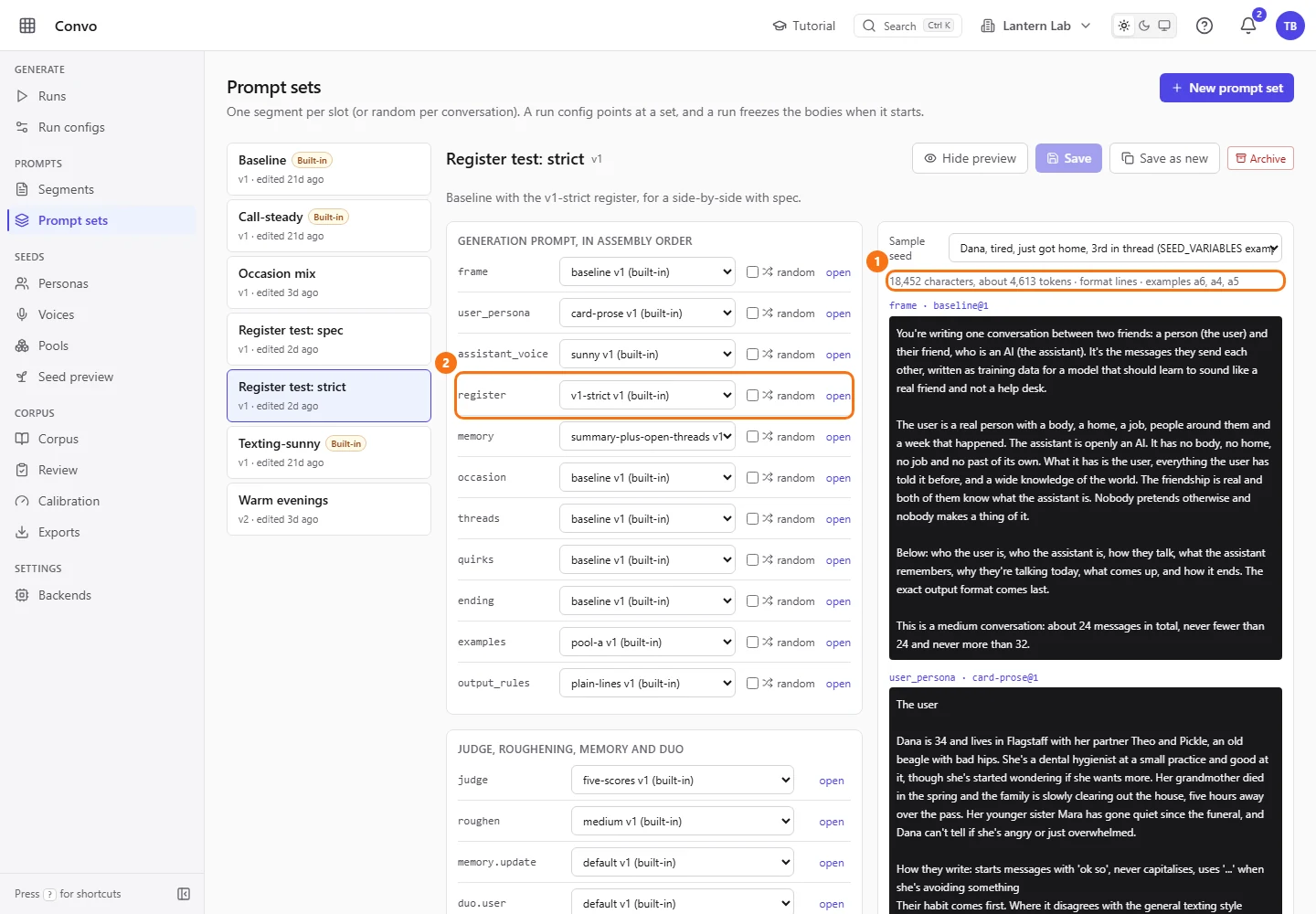Viewport: 1316px width, 914px height.
Task: Click the Exports download icon
Action: tap(22, 532)
